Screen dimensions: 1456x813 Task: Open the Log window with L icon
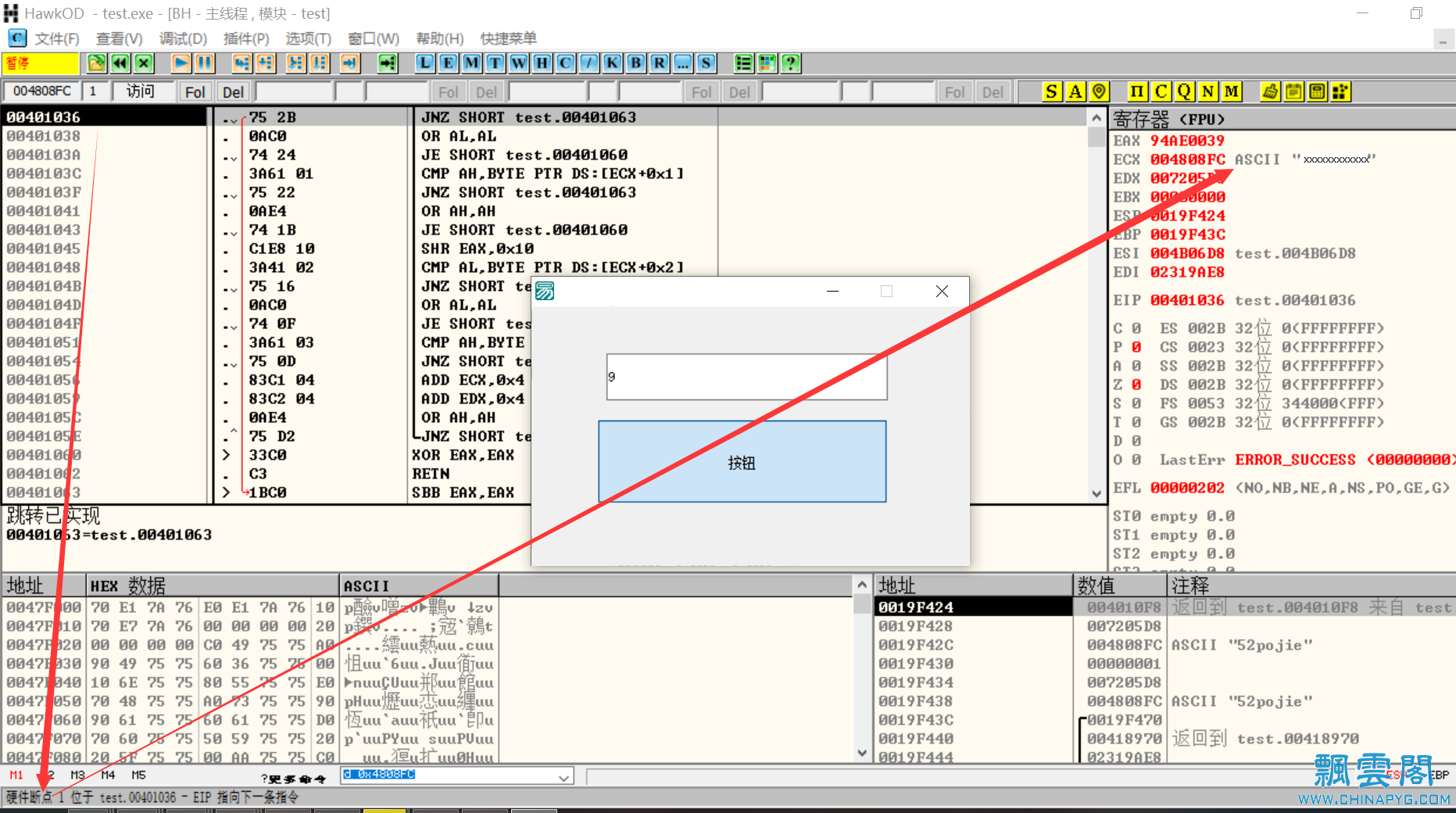[x=424, y=63]
